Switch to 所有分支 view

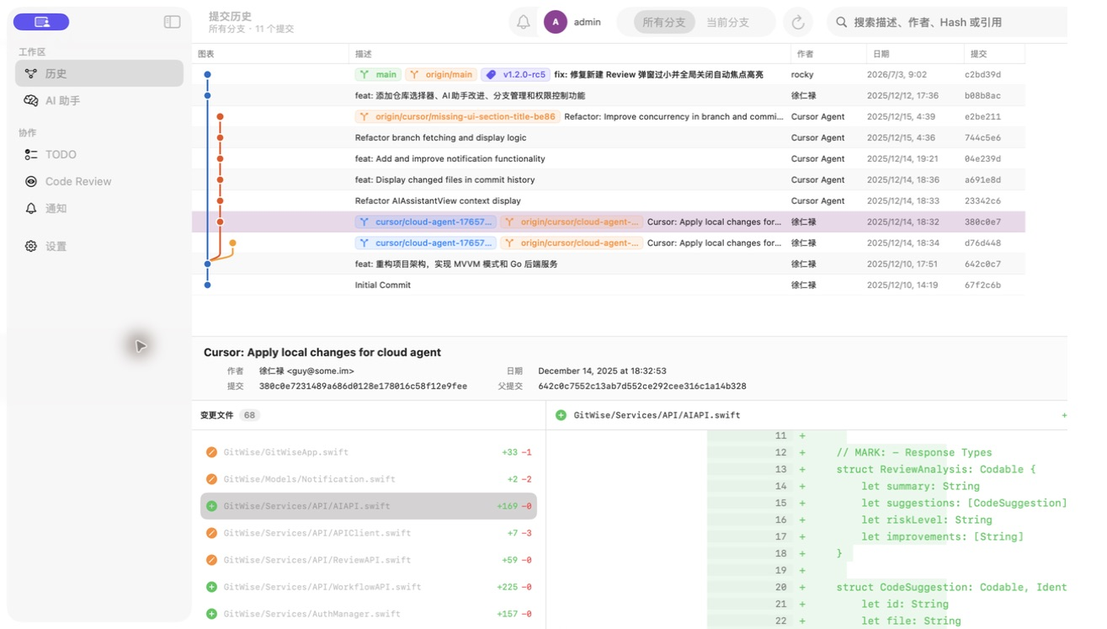[664, 22]
